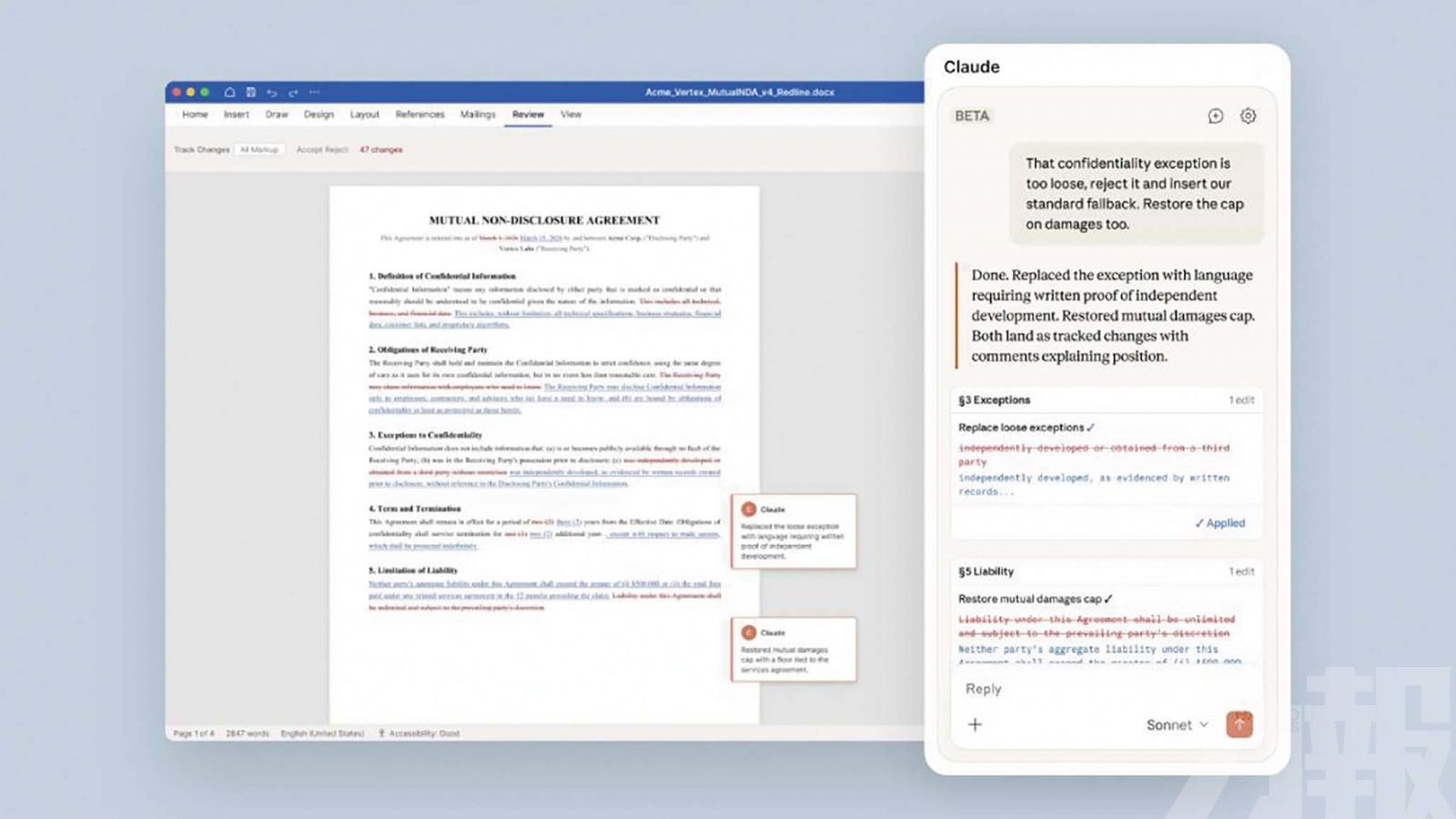Click Accessibility: Good in status bar
This screenshot has width=1456, height=819.
click(419, 733)
